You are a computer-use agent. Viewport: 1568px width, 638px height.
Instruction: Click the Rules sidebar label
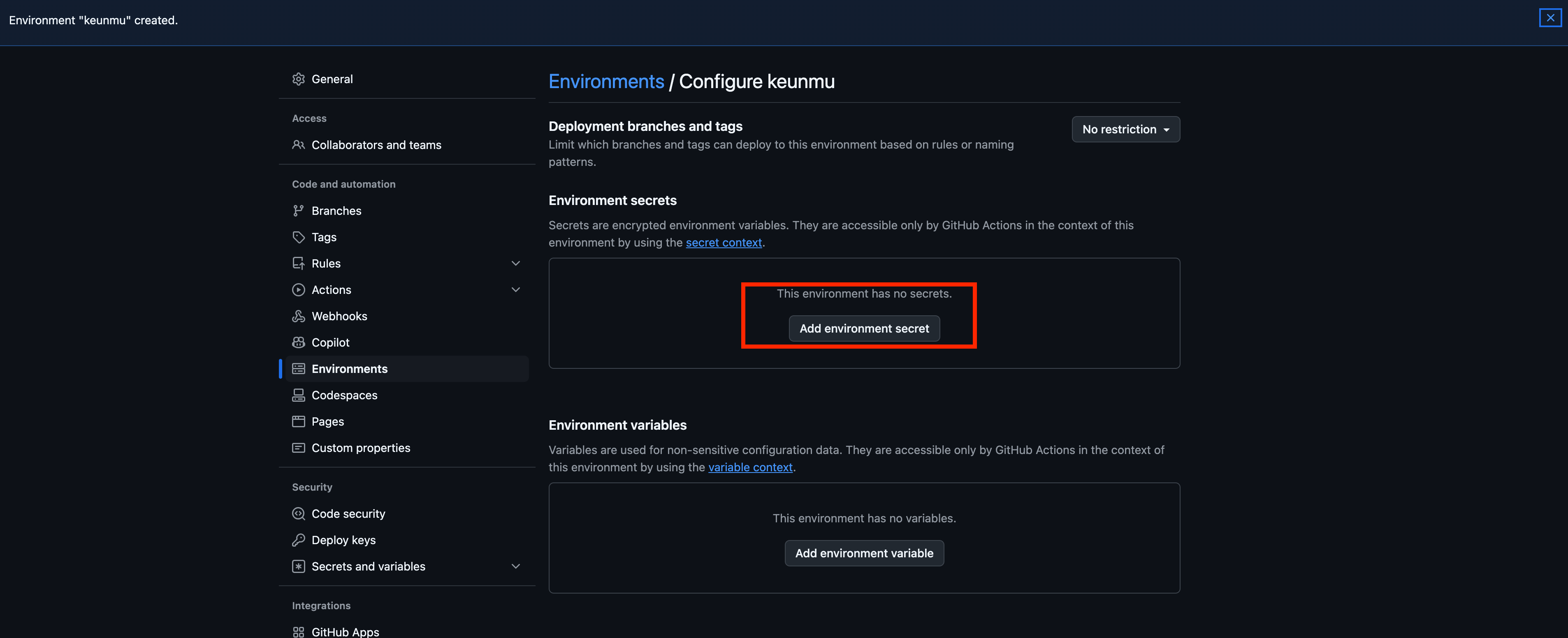[x=326, y=263]
